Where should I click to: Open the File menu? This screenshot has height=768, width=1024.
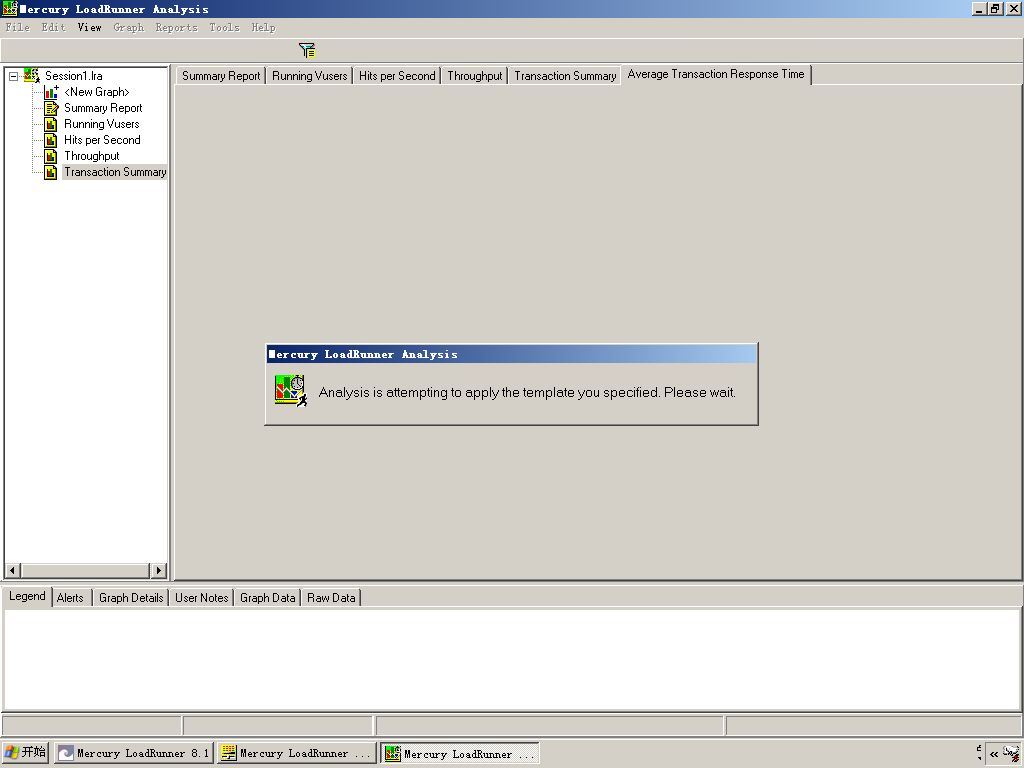coord(18,27)
